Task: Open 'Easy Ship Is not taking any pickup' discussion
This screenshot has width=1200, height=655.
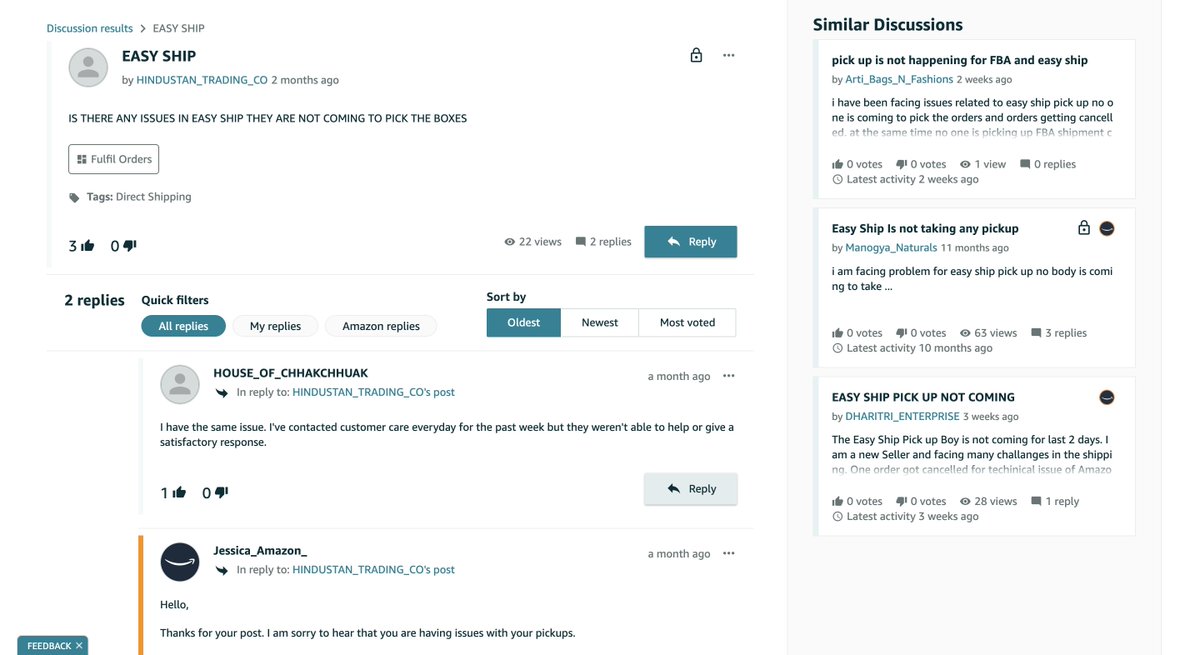Action: [x=925, y=228]
